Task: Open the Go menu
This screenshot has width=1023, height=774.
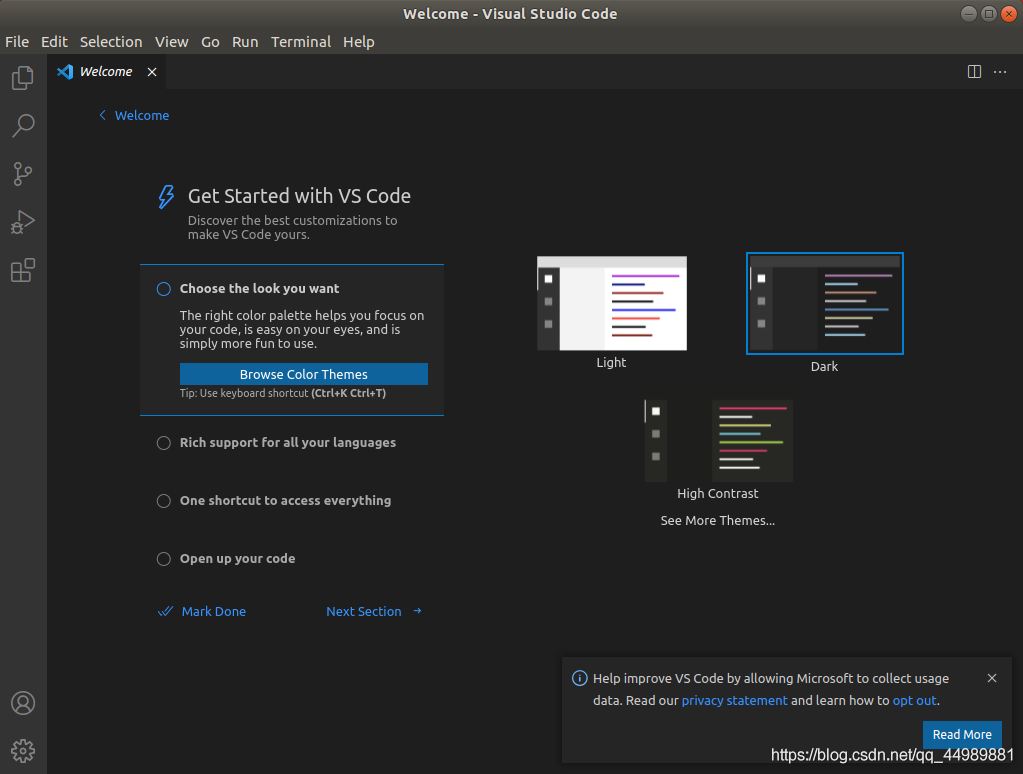Action: 210,42
